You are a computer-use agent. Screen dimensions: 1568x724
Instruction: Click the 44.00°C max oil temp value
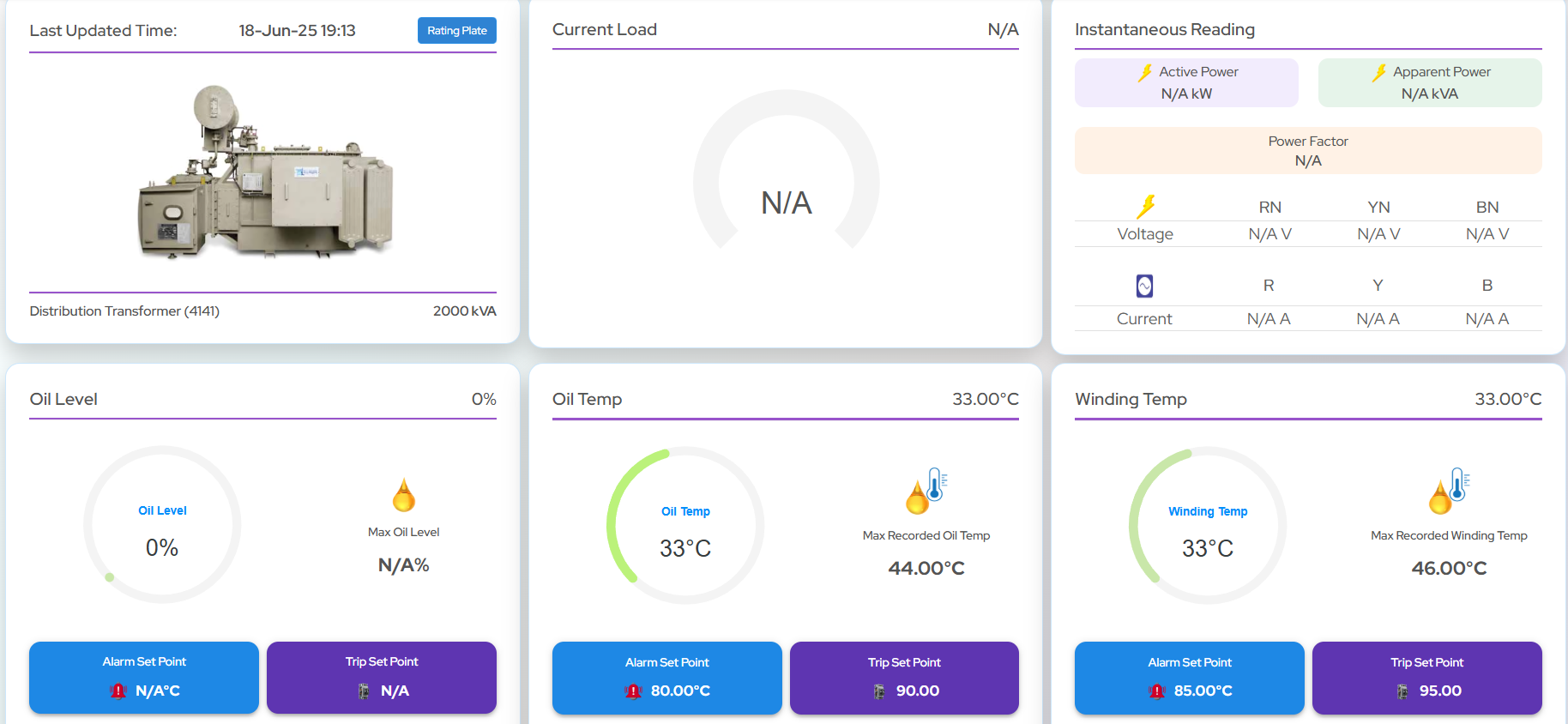click(926, 568)
